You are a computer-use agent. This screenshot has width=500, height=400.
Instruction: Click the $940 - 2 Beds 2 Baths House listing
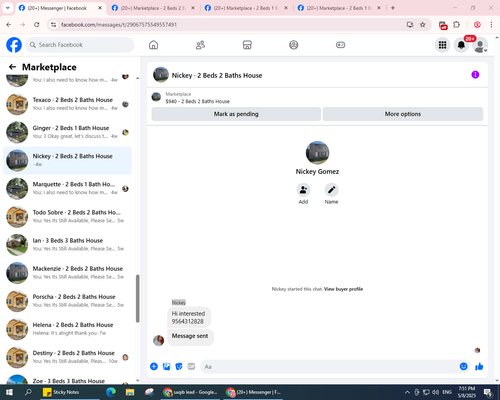click(x=198, y=101)
